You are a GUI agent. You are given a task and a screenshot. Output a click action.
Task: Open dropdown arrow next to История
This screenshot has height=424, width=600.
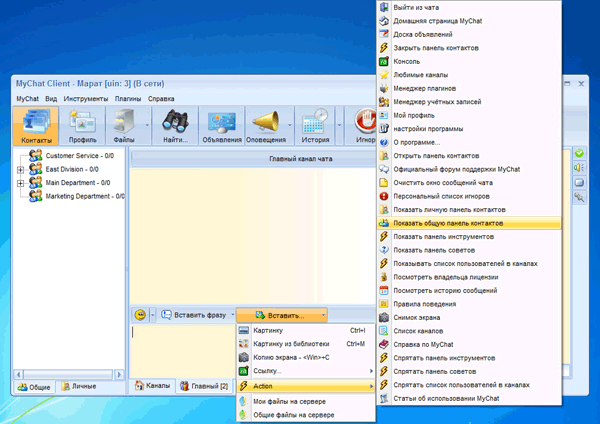click(x=339, y=126)
